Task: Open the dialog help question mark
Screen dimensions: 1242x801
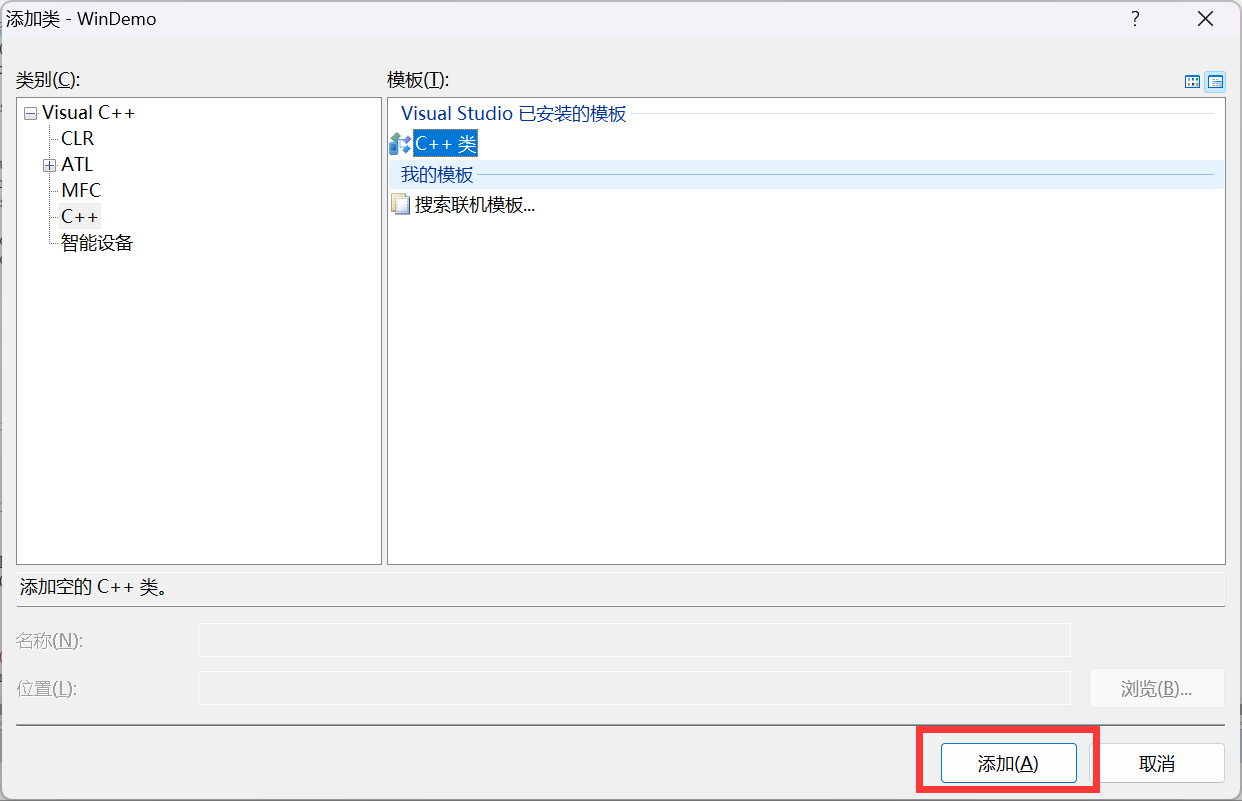Action: [1135, 18]
